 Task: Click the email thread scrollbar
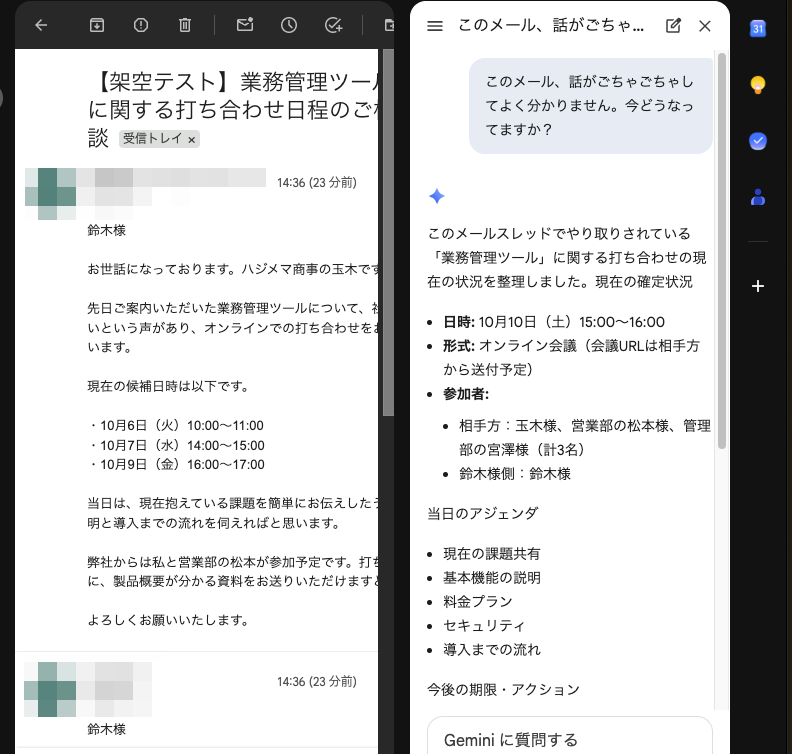[x=388, y=232]
